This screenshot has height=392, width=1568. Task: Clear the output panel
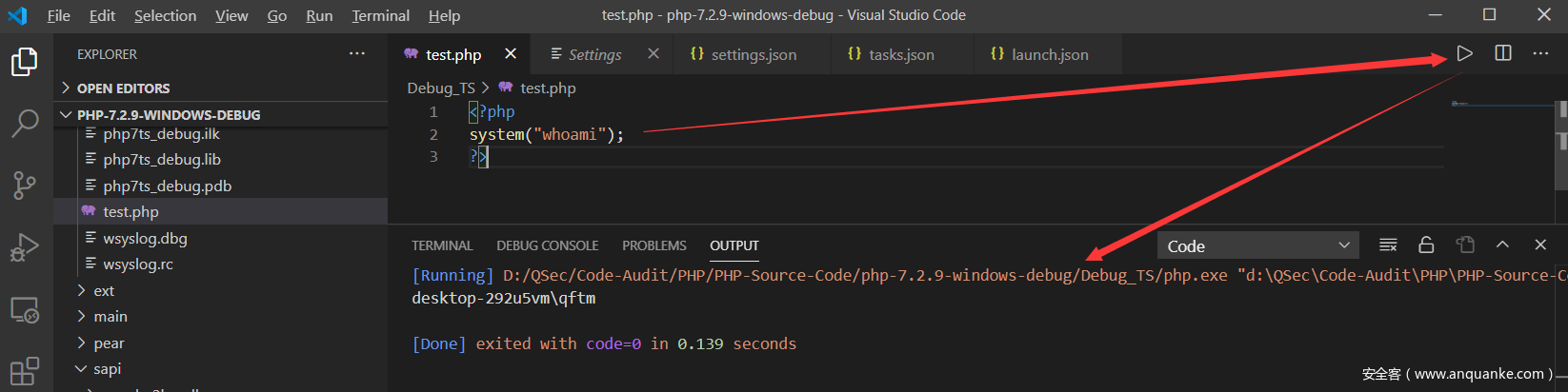coord(1388,245)
